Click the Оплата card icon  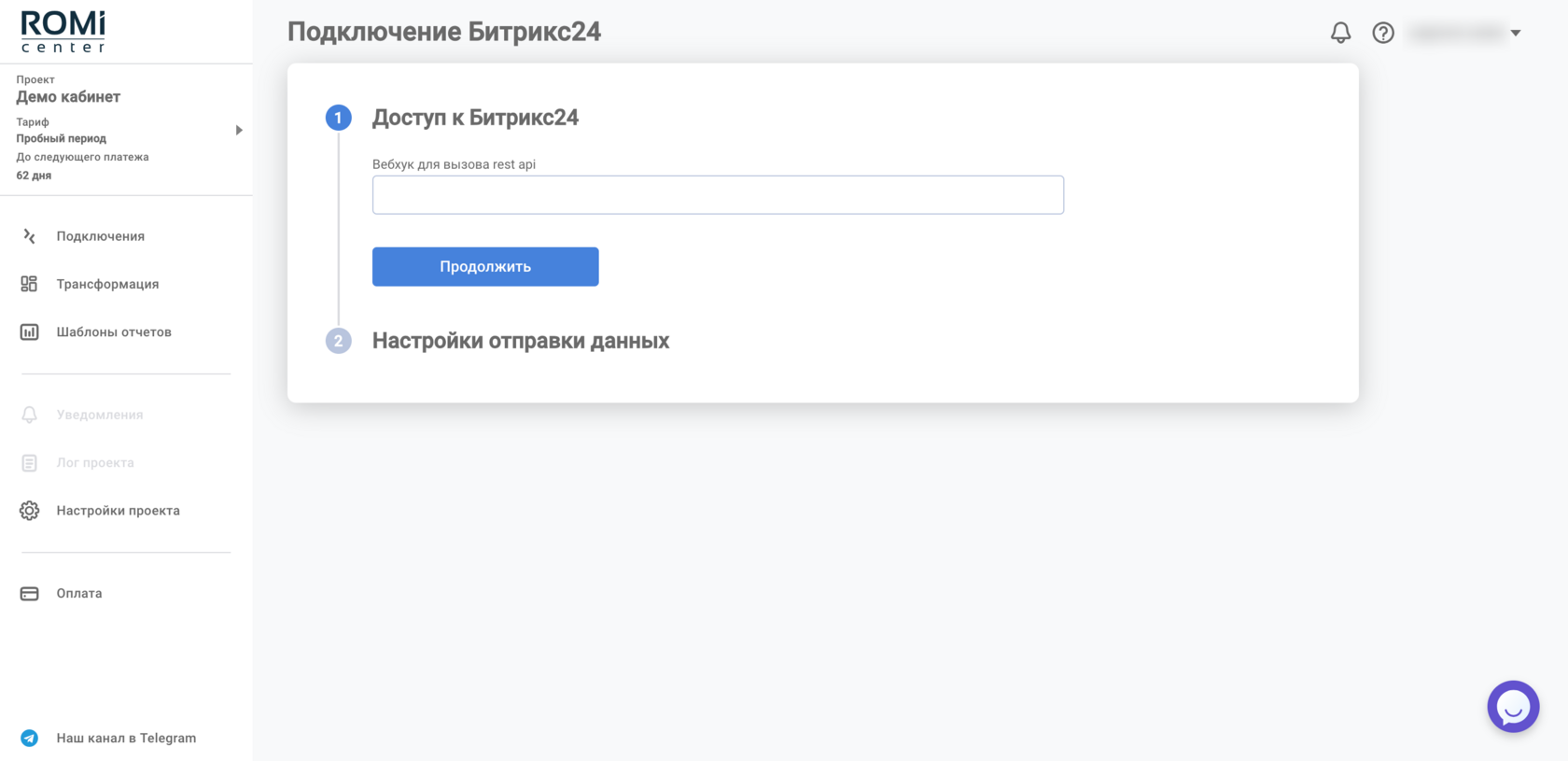point(29,594)
